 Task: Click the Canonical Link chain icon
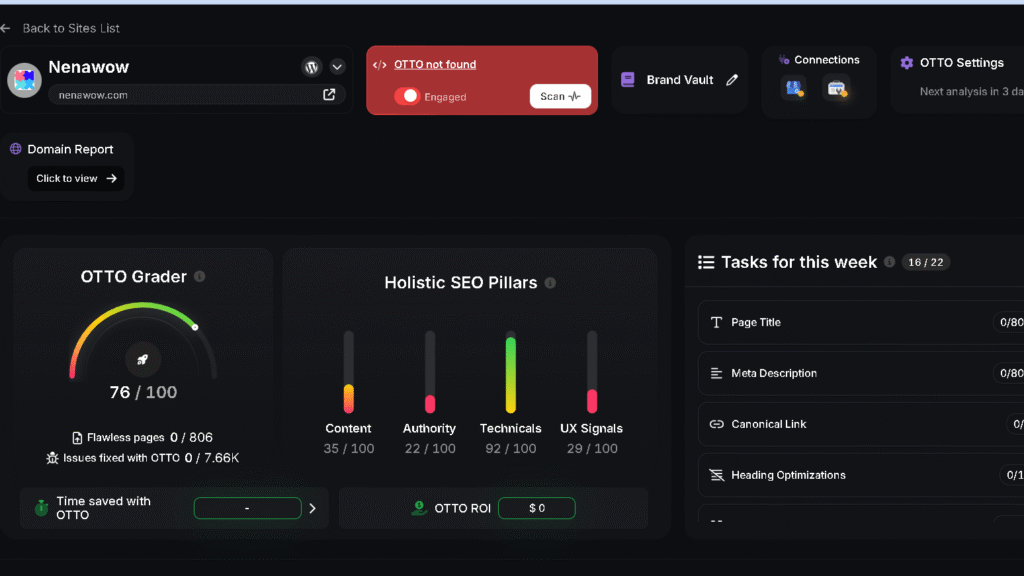point(716,424)
